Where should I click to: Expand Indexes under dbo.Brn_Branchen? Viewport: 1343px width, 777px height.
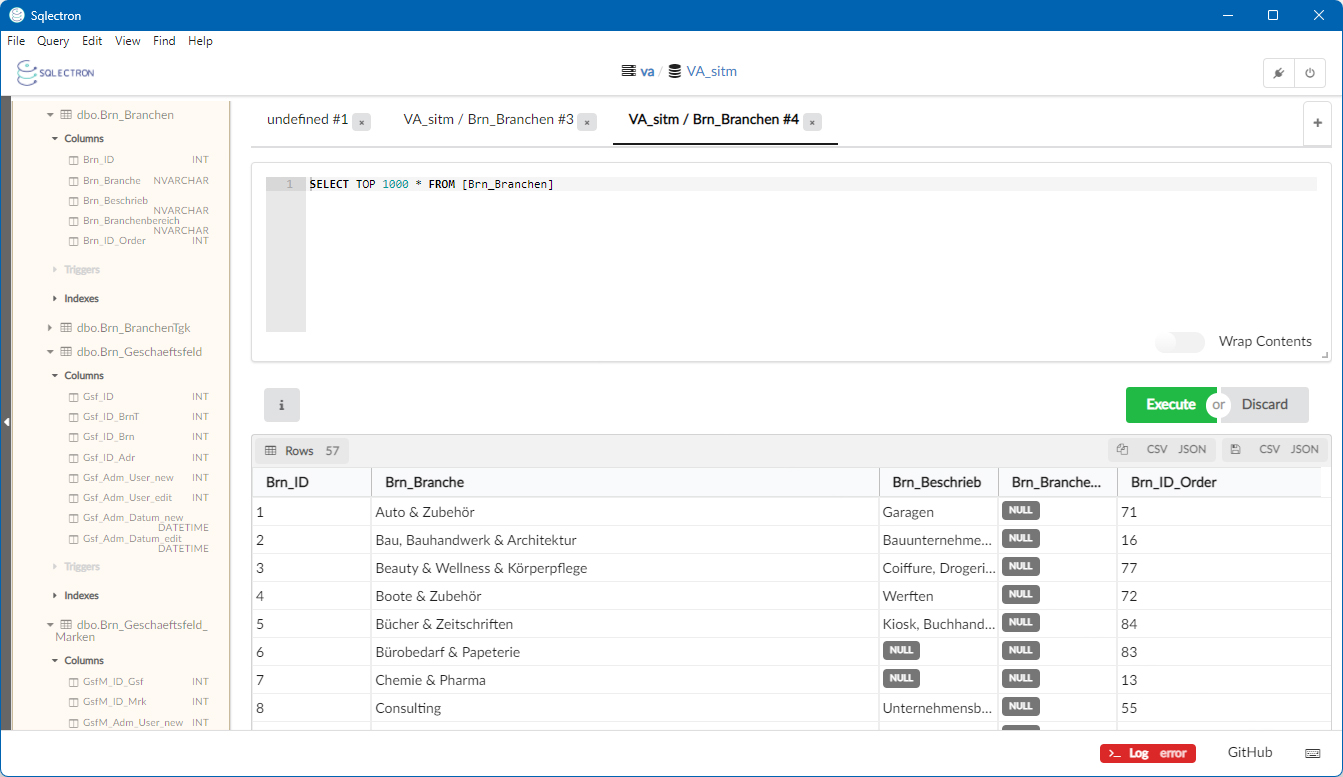click(x=56, y=299)
